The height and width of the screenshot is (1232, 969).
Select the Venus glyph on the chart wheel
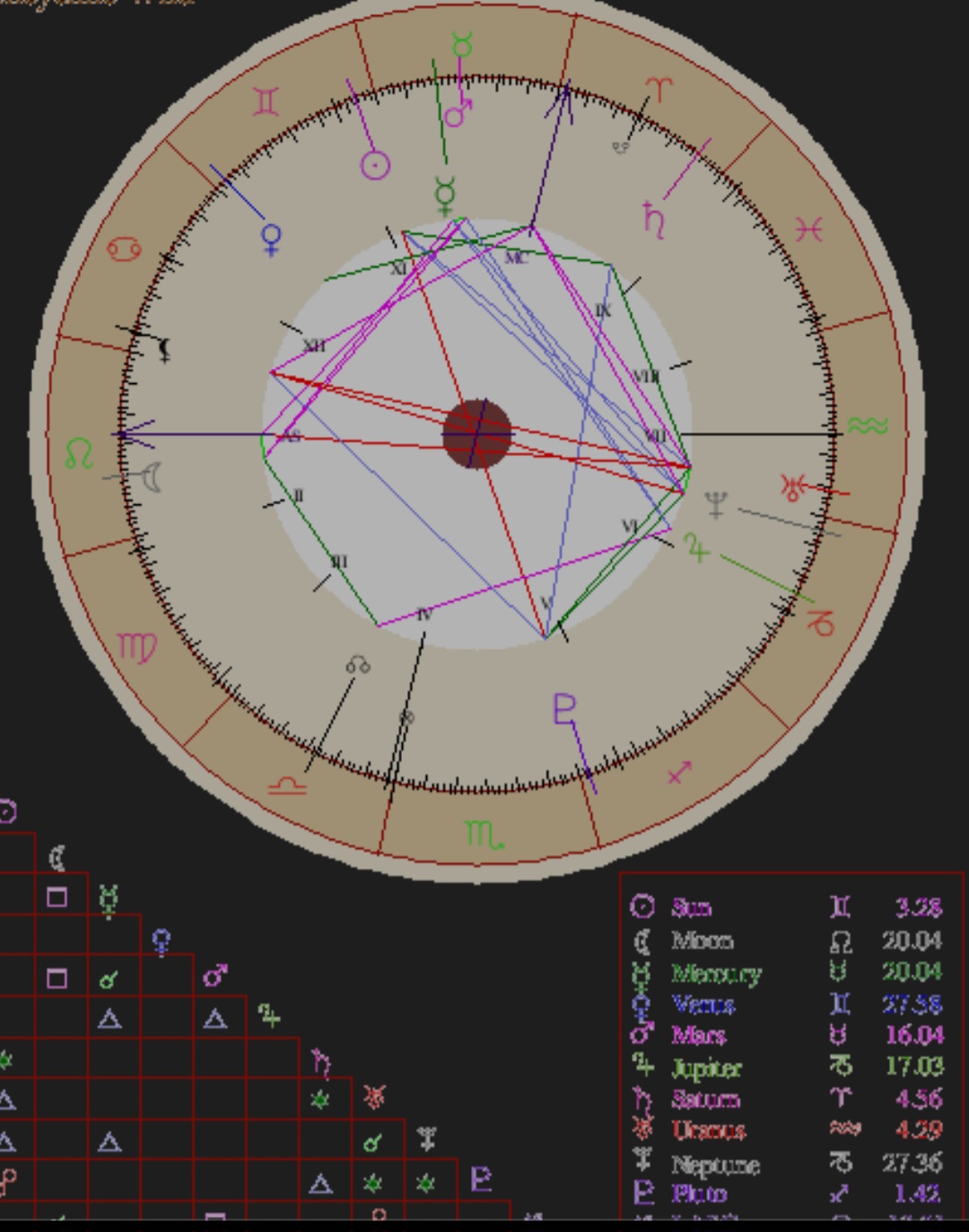click(x=271, y=240)
